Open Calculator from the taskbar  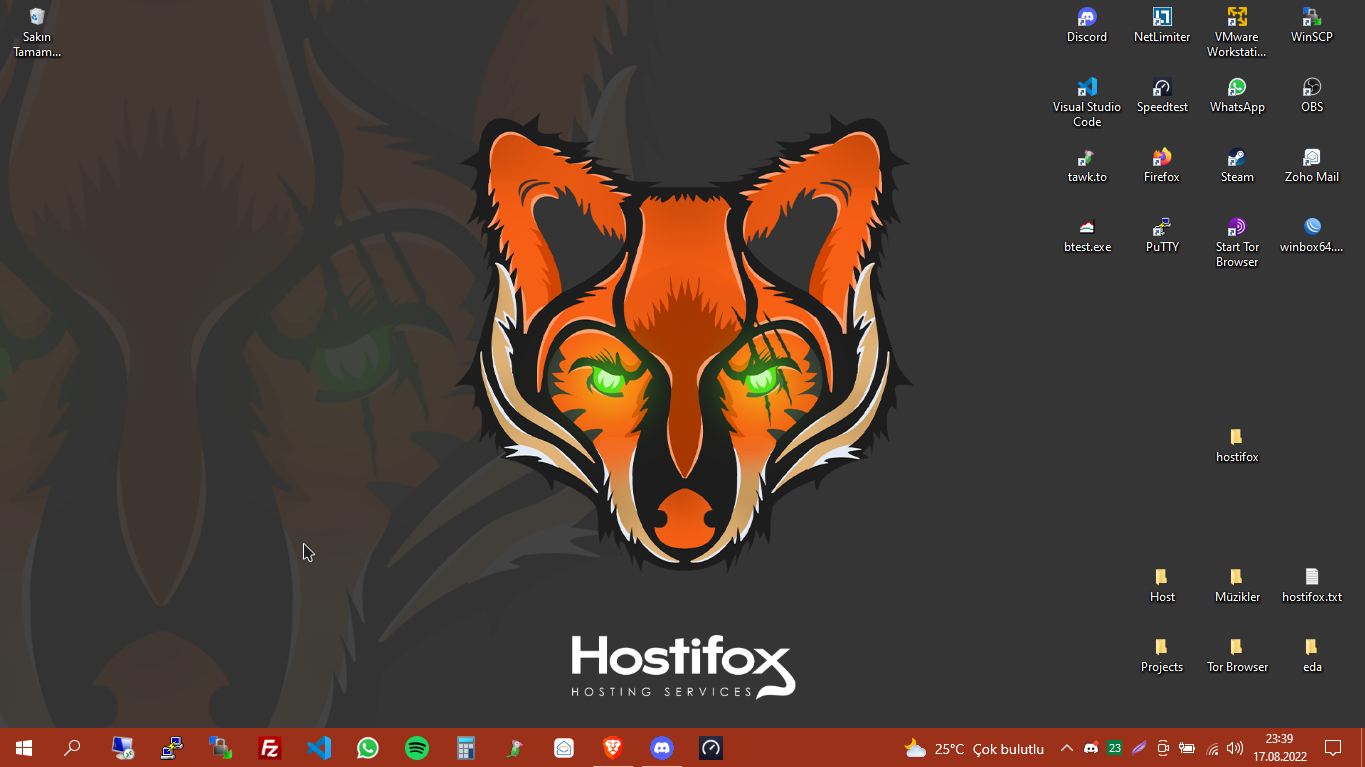tap(466, 748)
